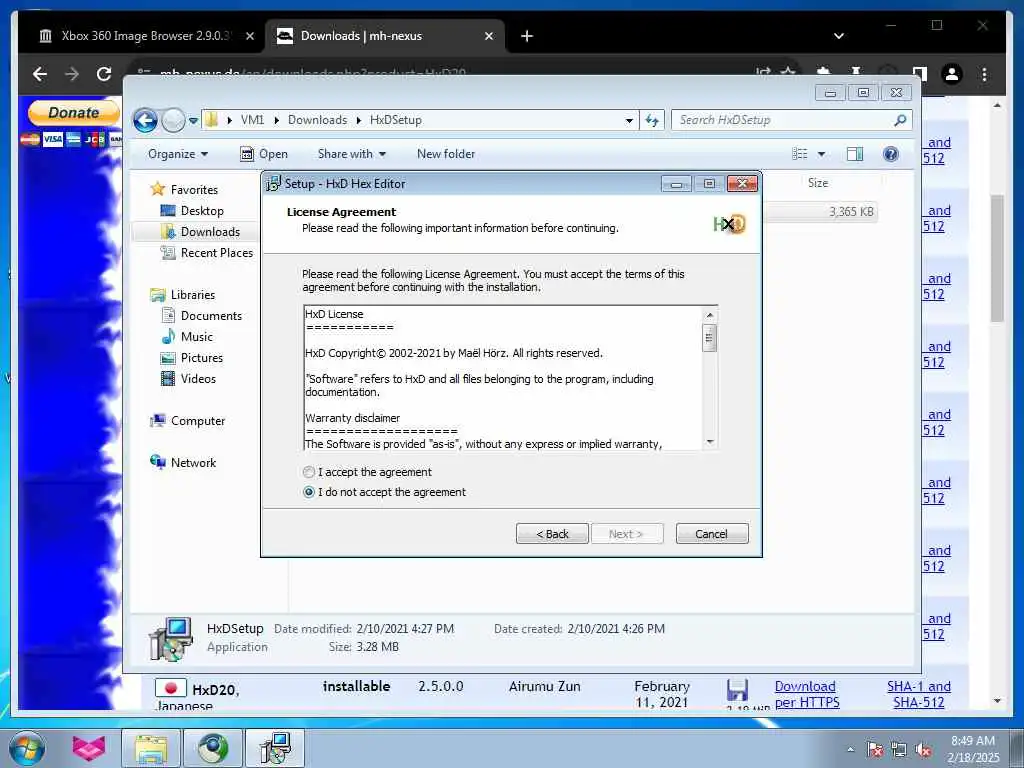Click Explorer forward navigation arrow

click(173, 120)
